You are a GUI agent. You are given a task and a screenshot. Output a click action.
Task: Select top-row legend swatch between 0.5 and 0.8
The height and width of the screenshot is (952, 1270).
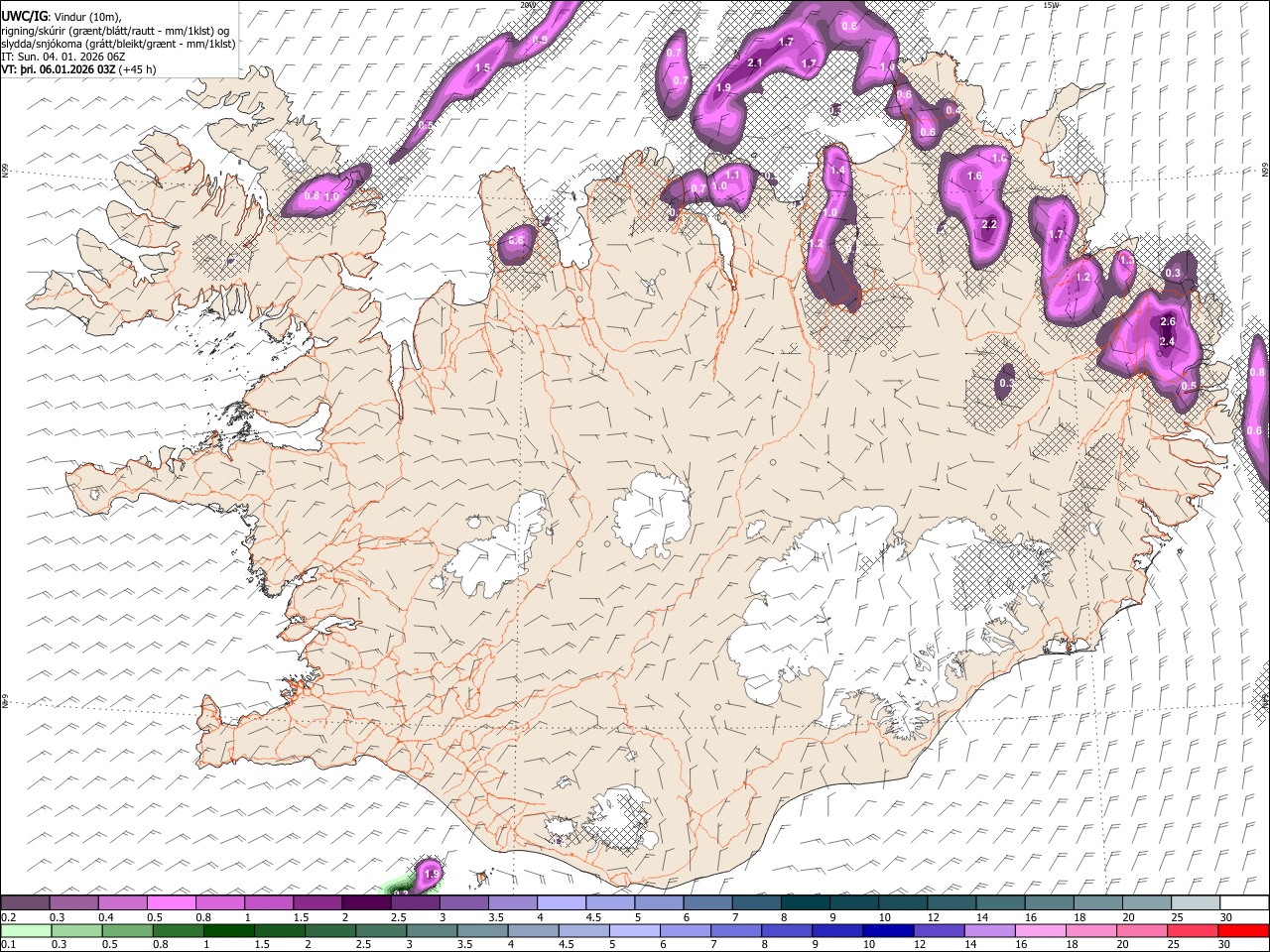point(171,902)
